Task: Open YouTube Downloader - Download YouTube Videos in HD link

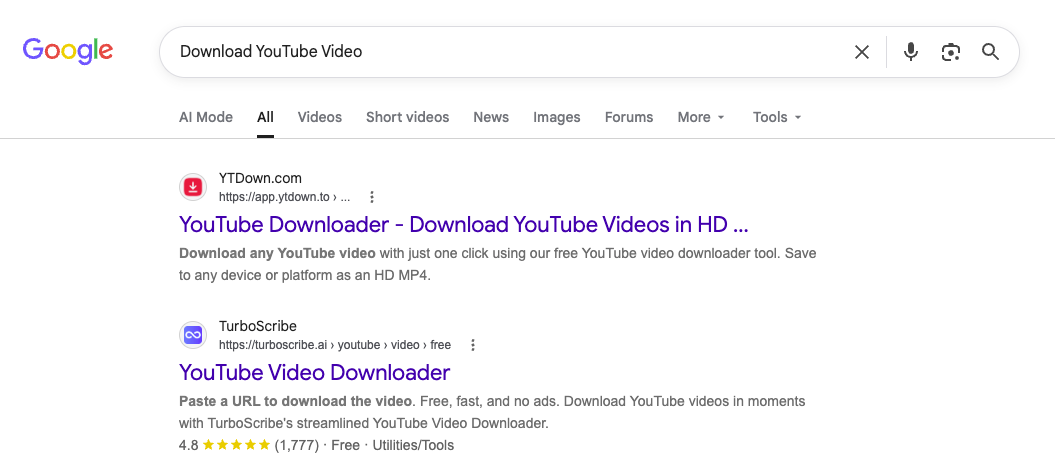Action: tap(464, 224)
